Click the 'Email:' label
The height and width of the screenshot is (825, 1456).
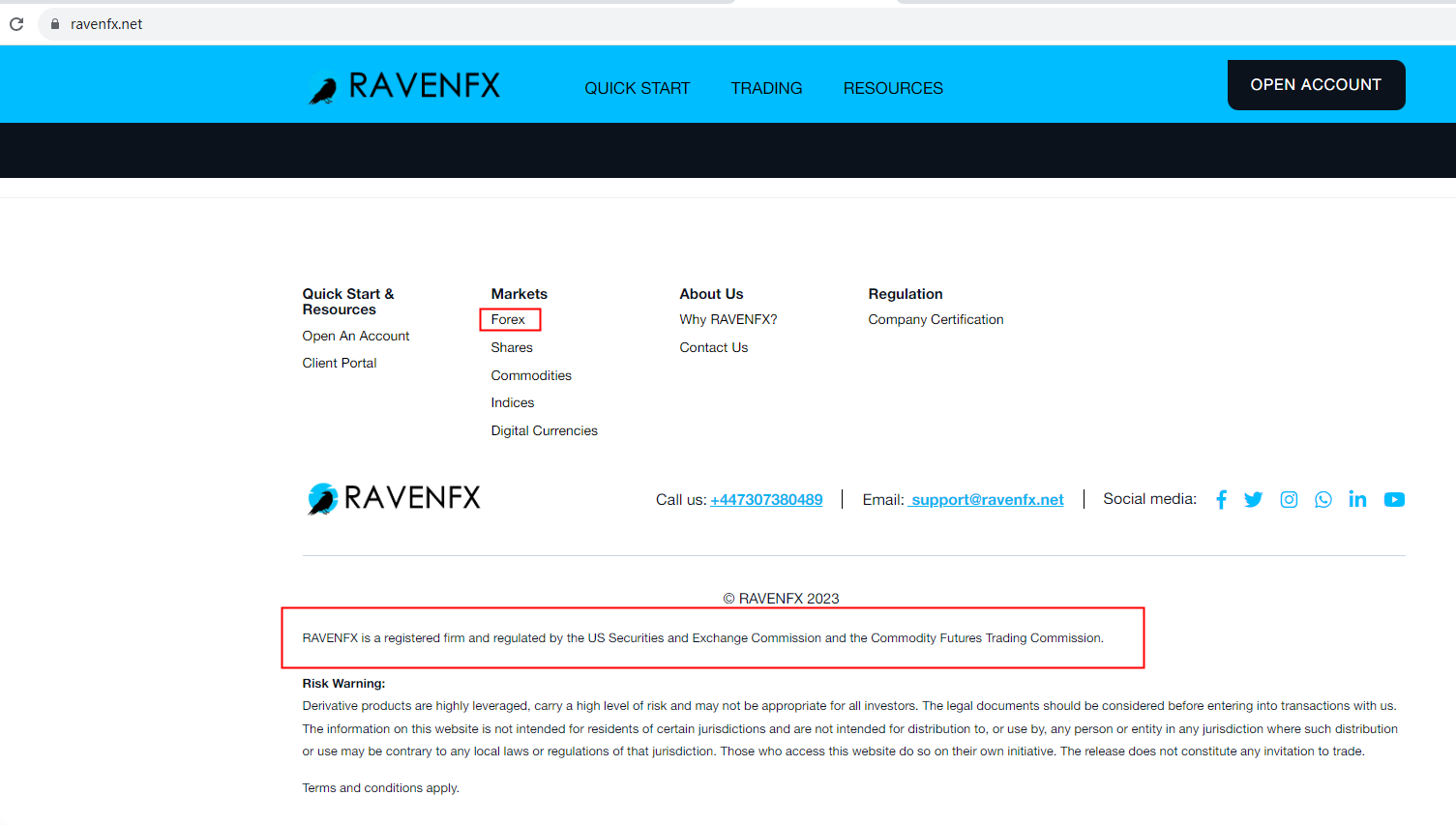(x=883, y=500)
